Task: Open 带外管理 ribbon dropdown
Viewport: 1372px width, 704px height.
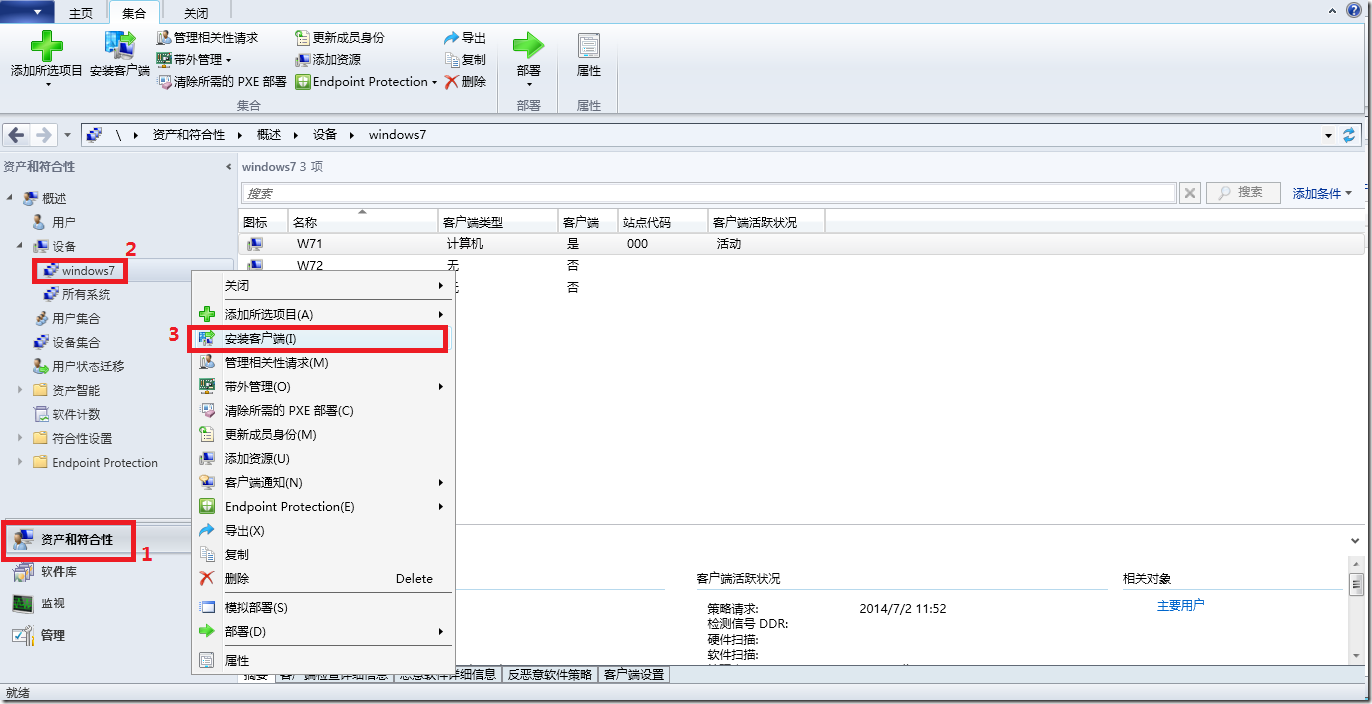Action: click(194, 59)
